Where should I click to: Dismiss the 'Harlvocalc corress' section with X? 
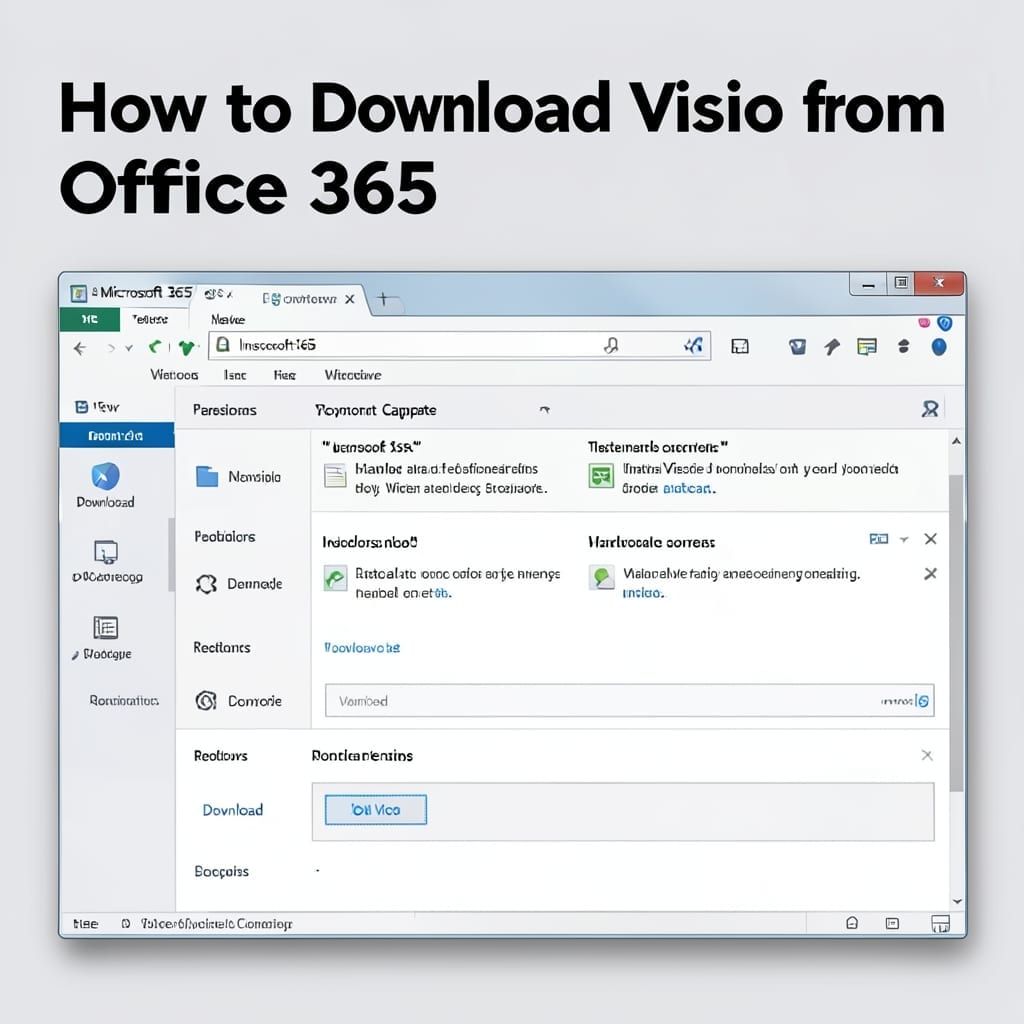pyautogui.click(x=931, y=539)
